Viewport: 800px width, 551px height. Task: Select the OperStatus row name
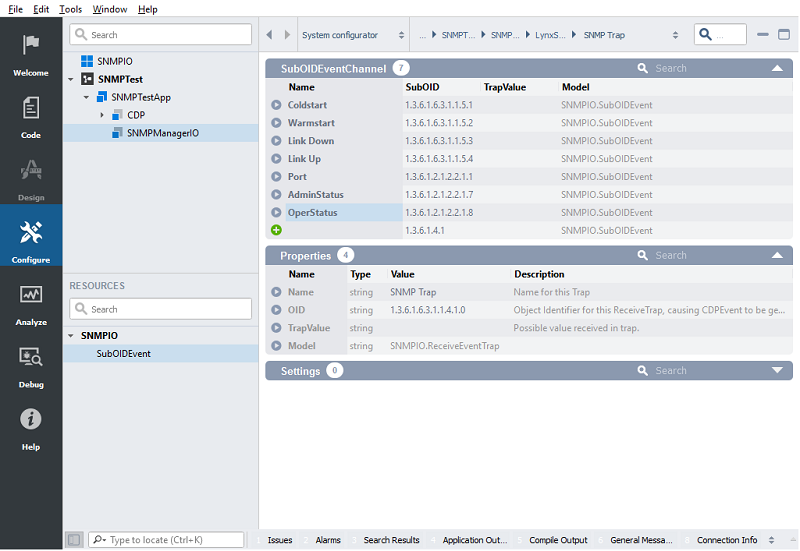coord(312,213)
